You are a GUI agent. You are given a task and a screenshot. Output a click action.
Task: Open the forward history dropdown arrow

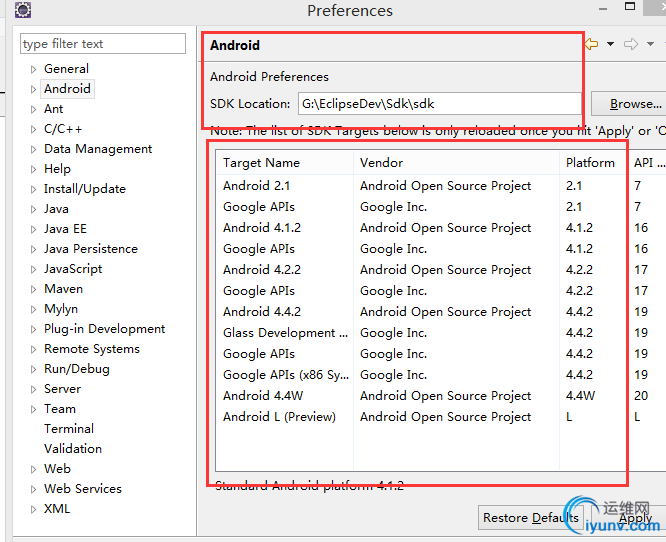click(x=650, y=44)
